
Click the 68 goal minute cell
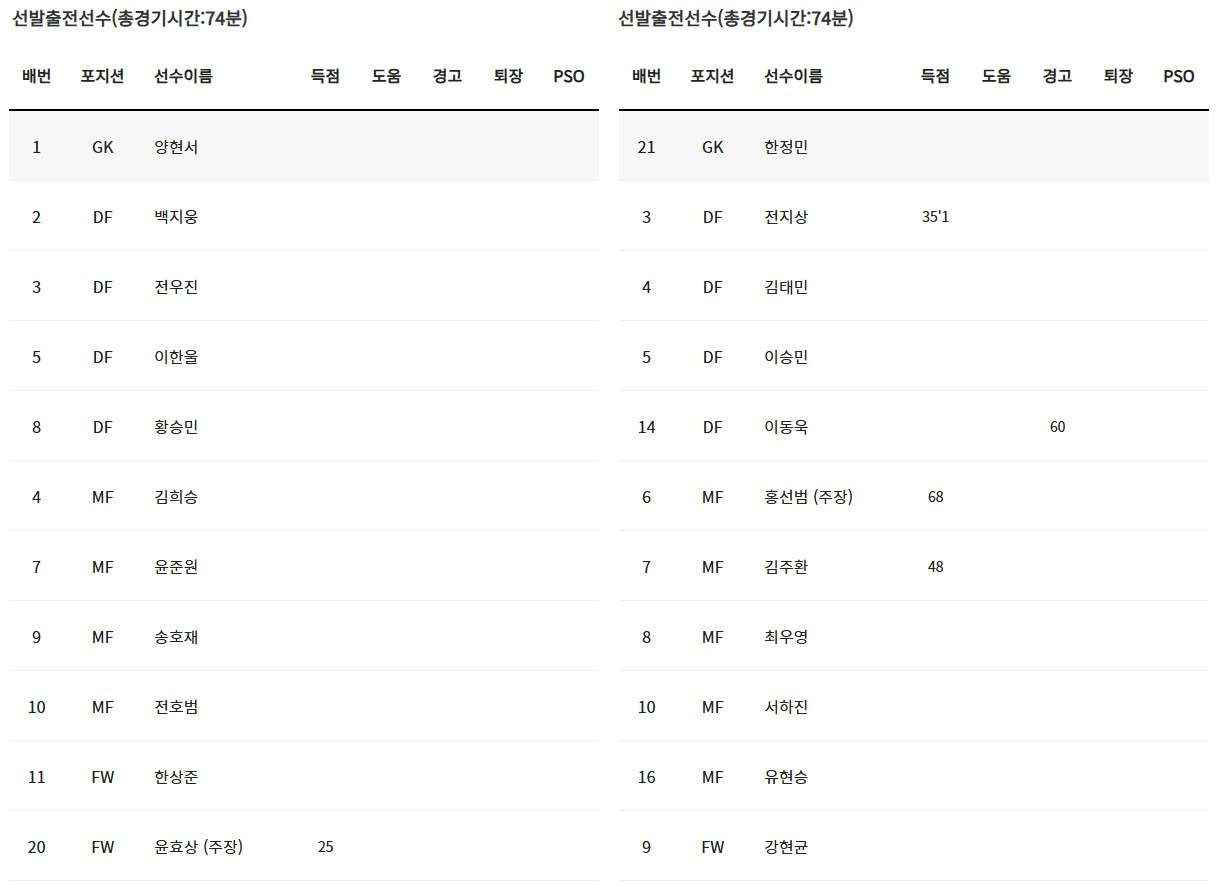[x=935, y=497]
